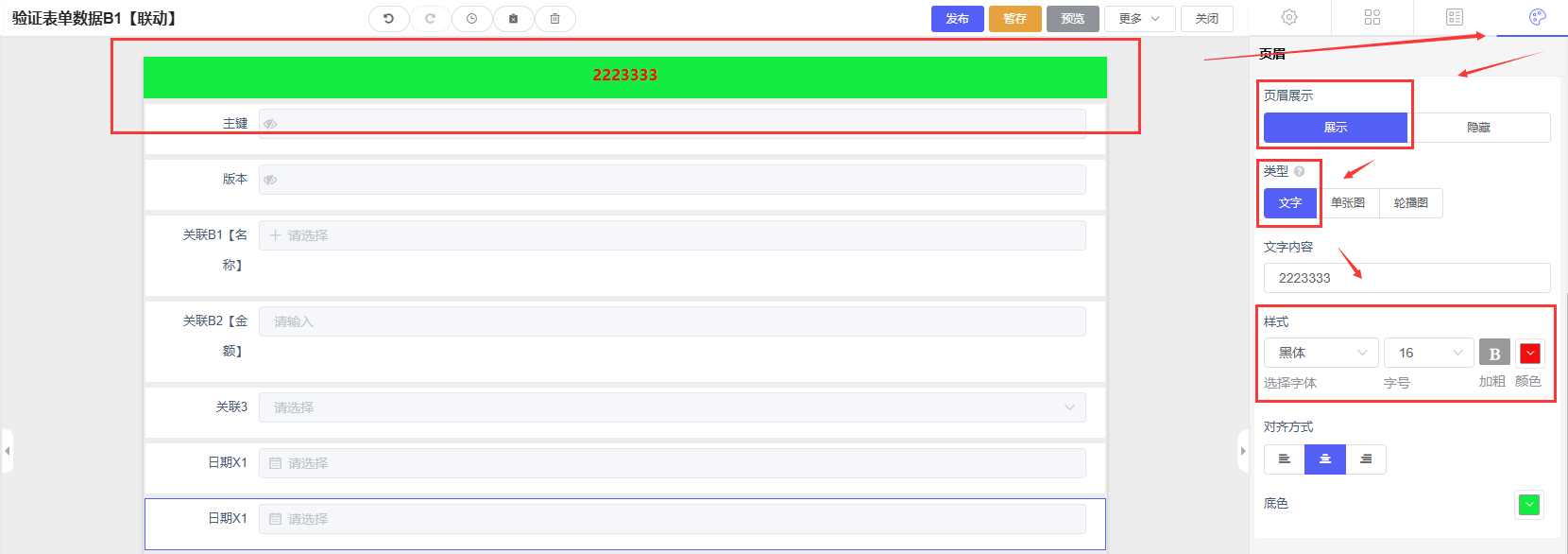Click the trash delete icon in toolbar
The width and height of the screenshot is (1568, 554).
point(554,19)
